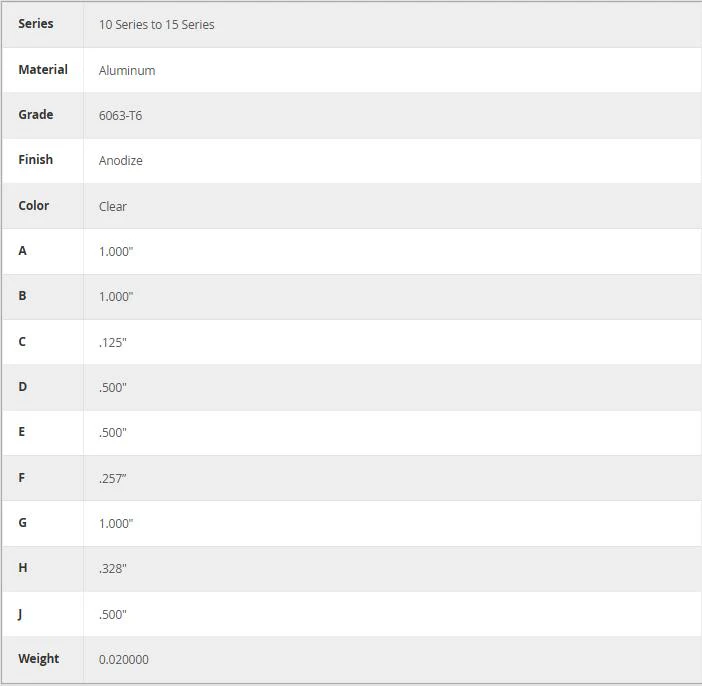Click the Series row label

click(36, 24)
